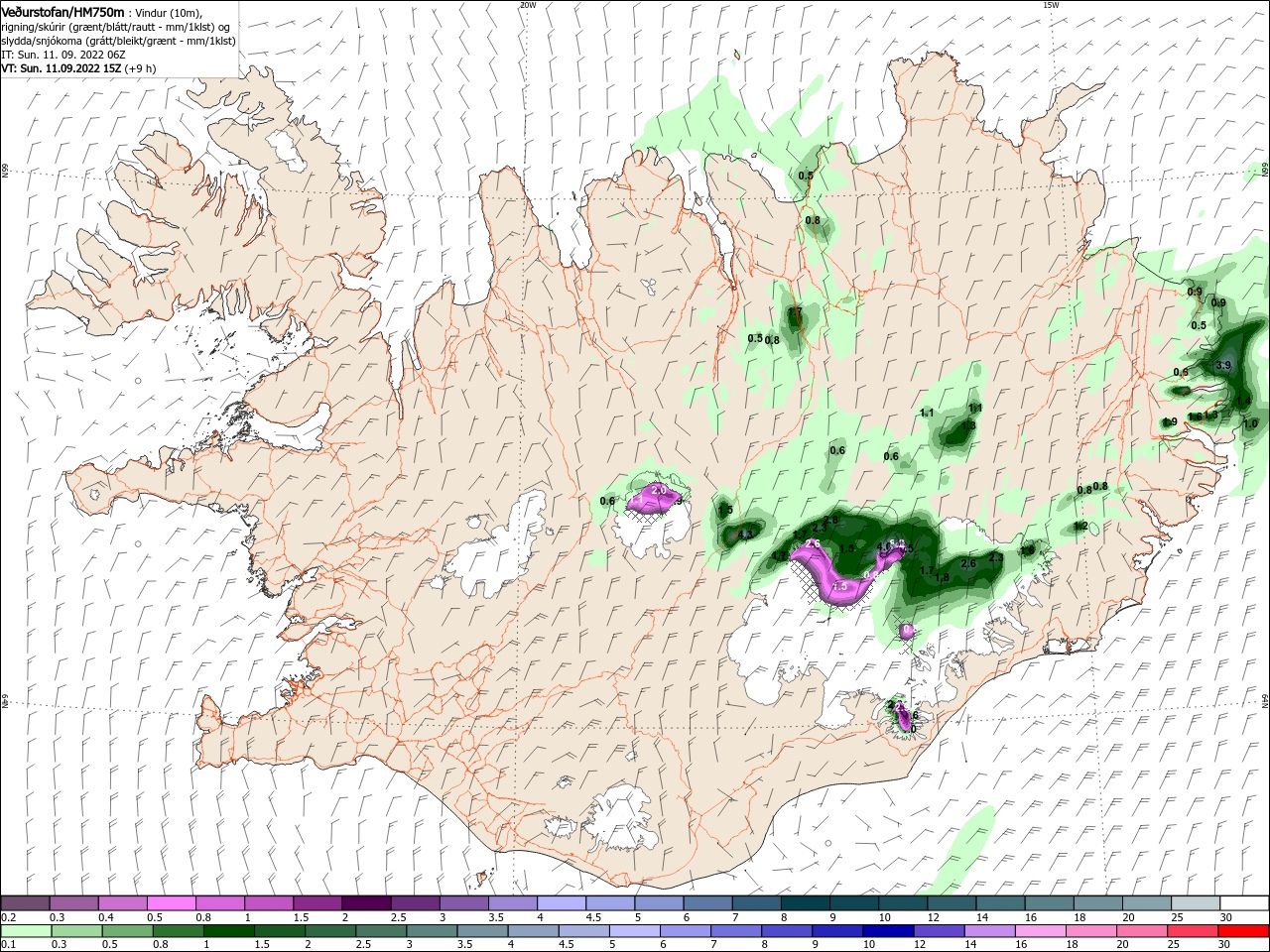
Task: Click the 1.0 value near the eastern edge
Action: 1250,423
